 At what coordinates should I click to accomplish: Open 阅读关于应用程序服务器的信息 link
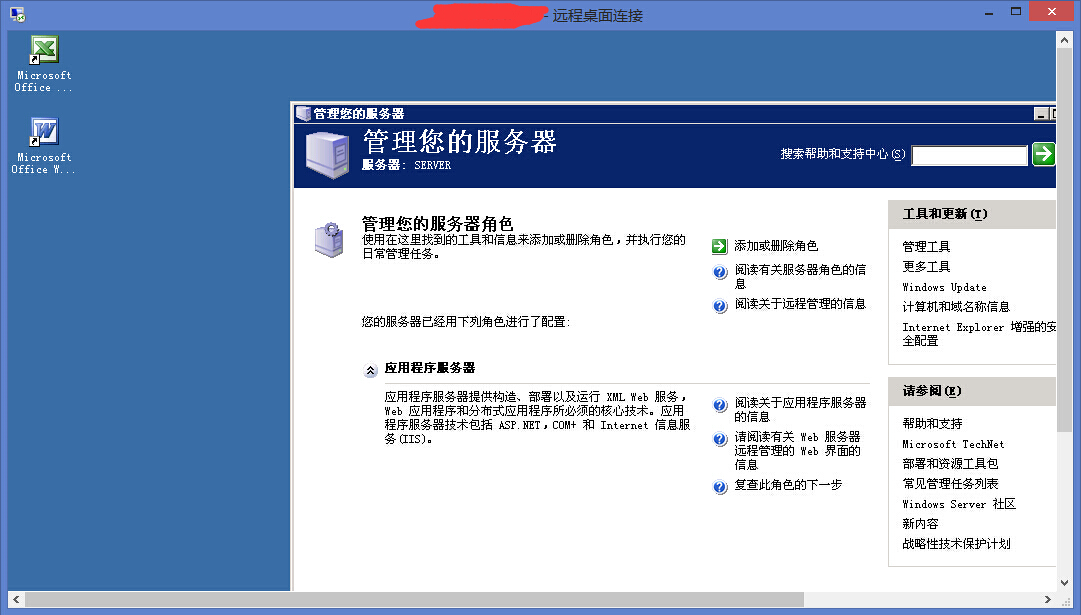(x=800, y=410)
